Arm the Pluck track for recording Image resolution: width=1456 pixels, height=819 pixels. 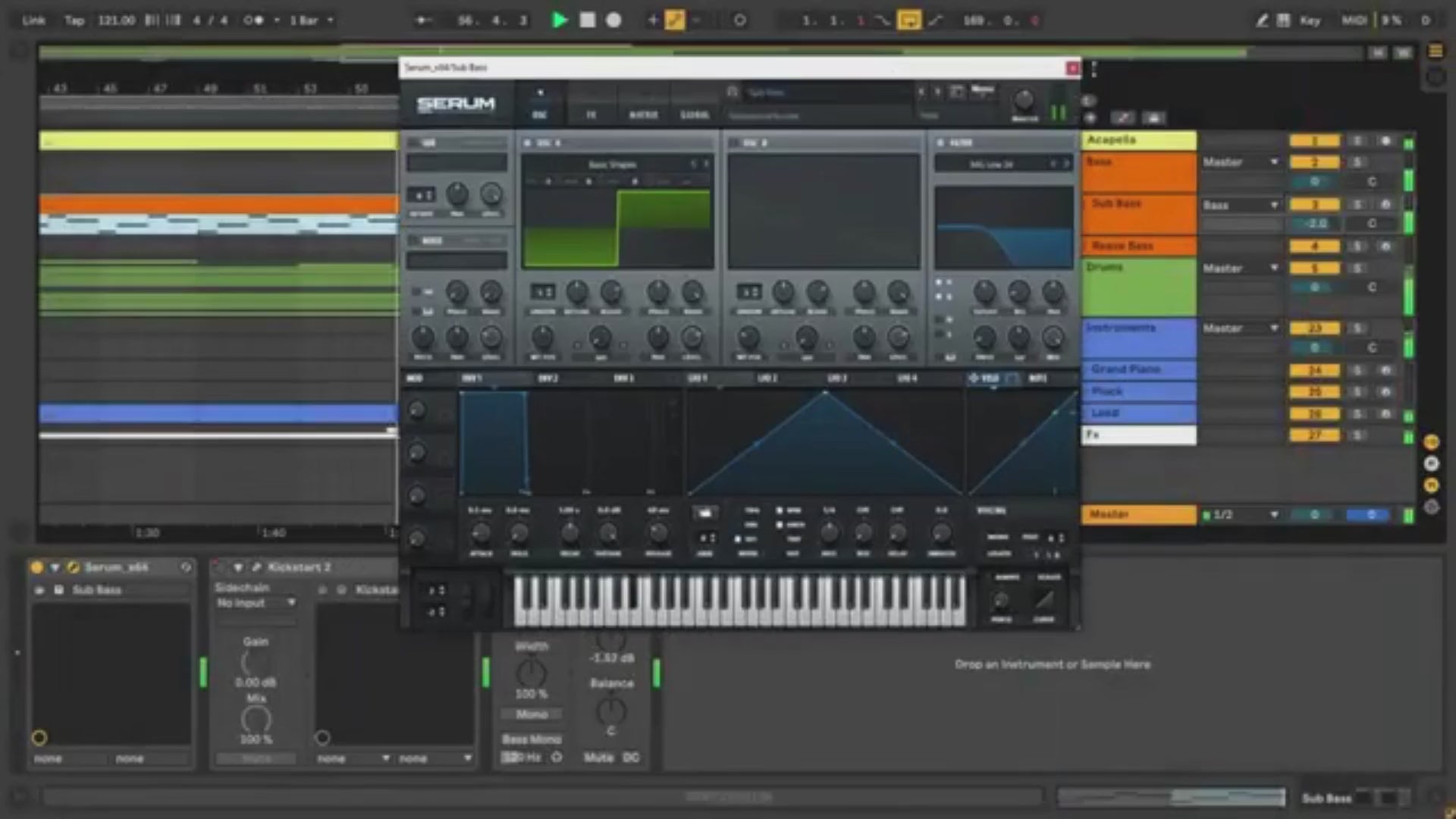pos(1385,392)
